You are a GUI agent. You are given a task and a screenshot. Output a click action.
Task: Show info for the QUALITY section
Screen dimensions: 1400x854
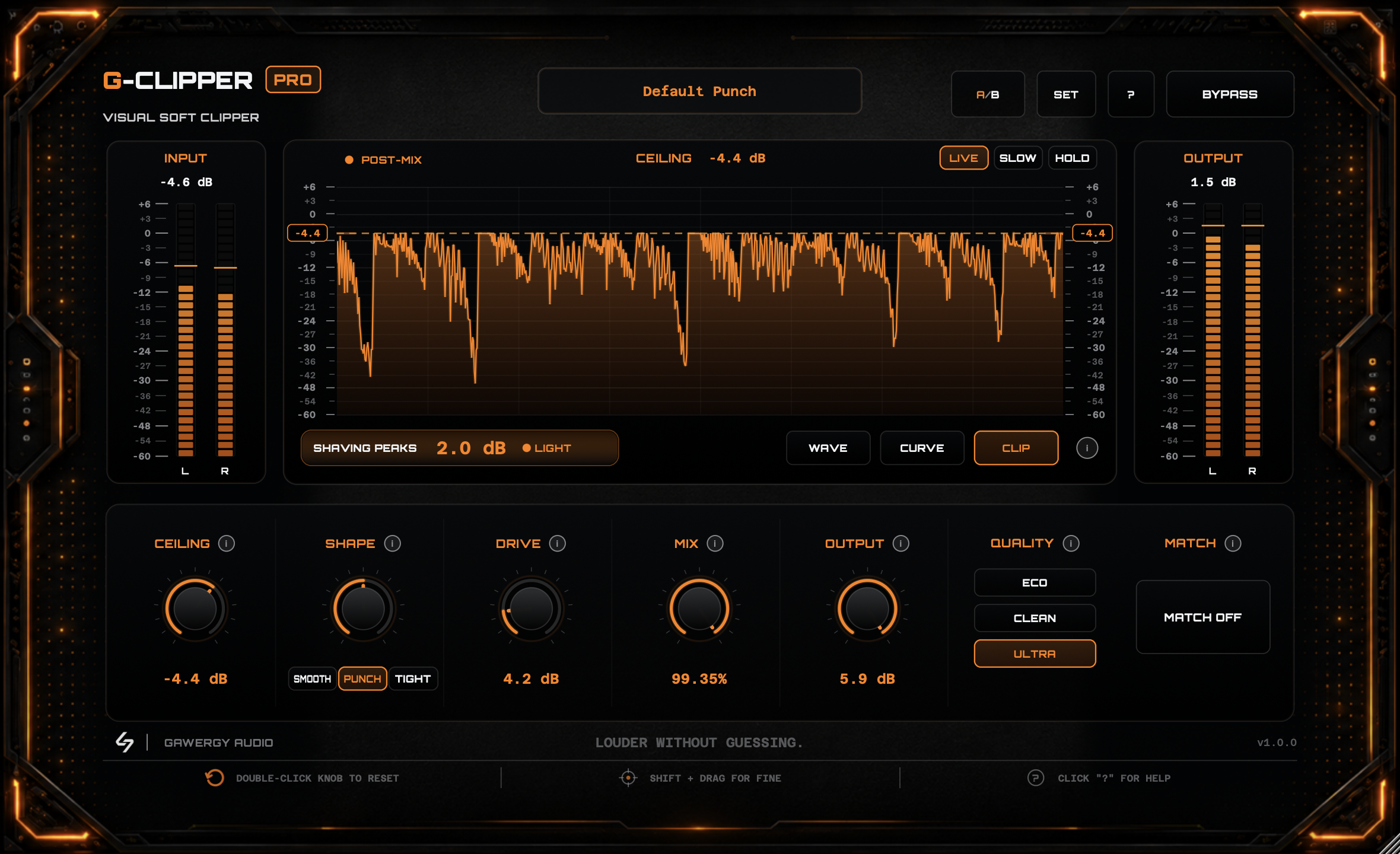(x=1071, y=543)
